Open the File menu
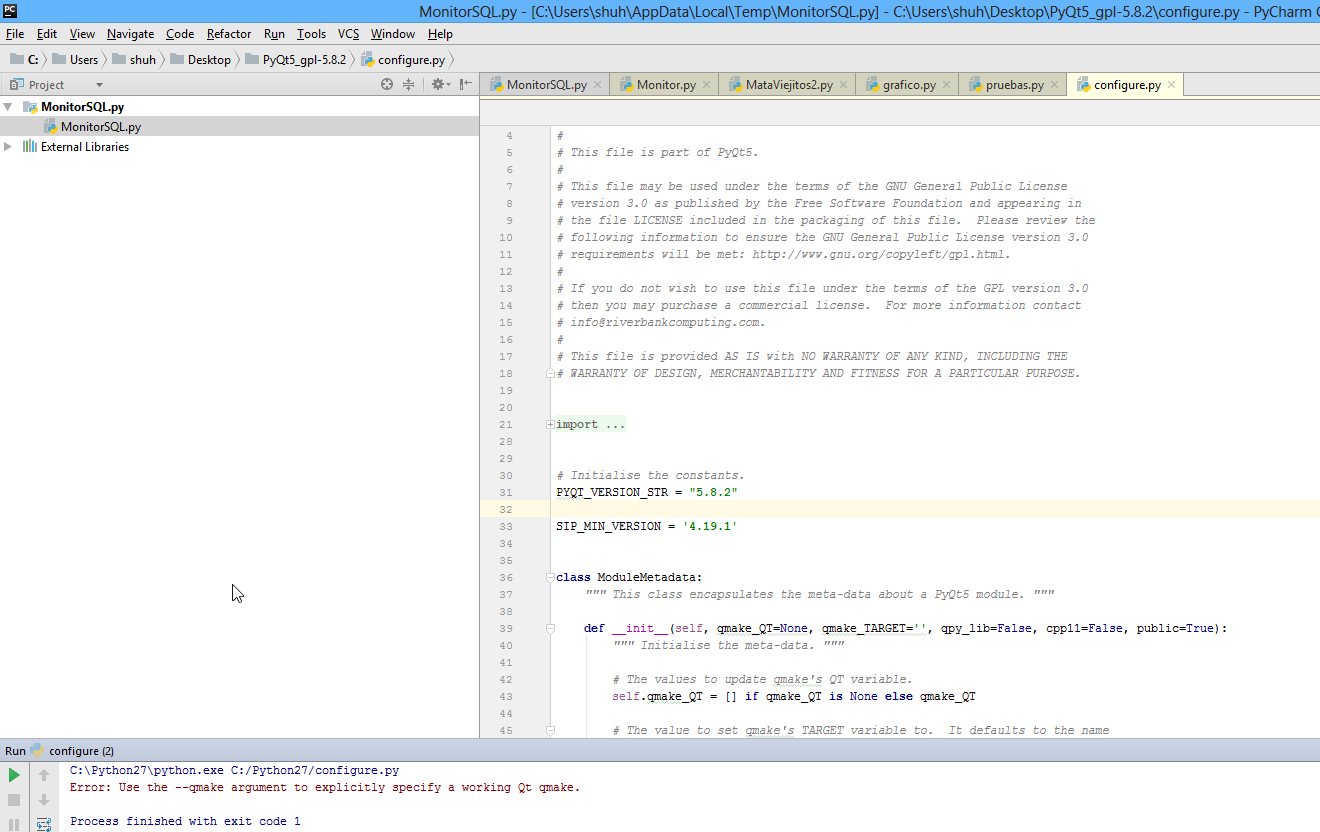The height and width of the screenshot is (832, 1320). tap(15, 34)
